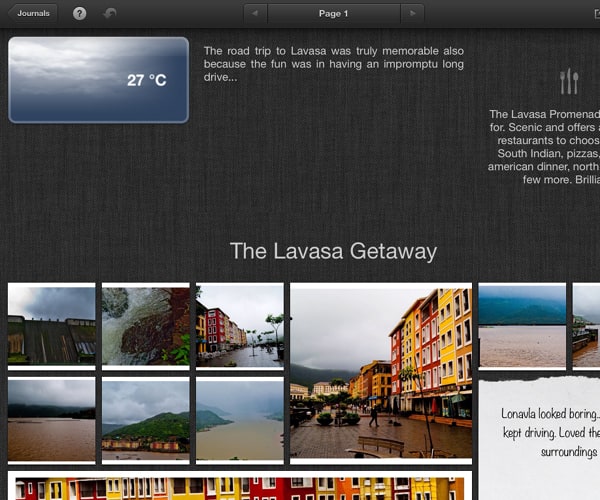Select the 'Lonavla looked boring' paper note
The height and width of the screenshot is (500, 600).
click(x=539, y=438)
